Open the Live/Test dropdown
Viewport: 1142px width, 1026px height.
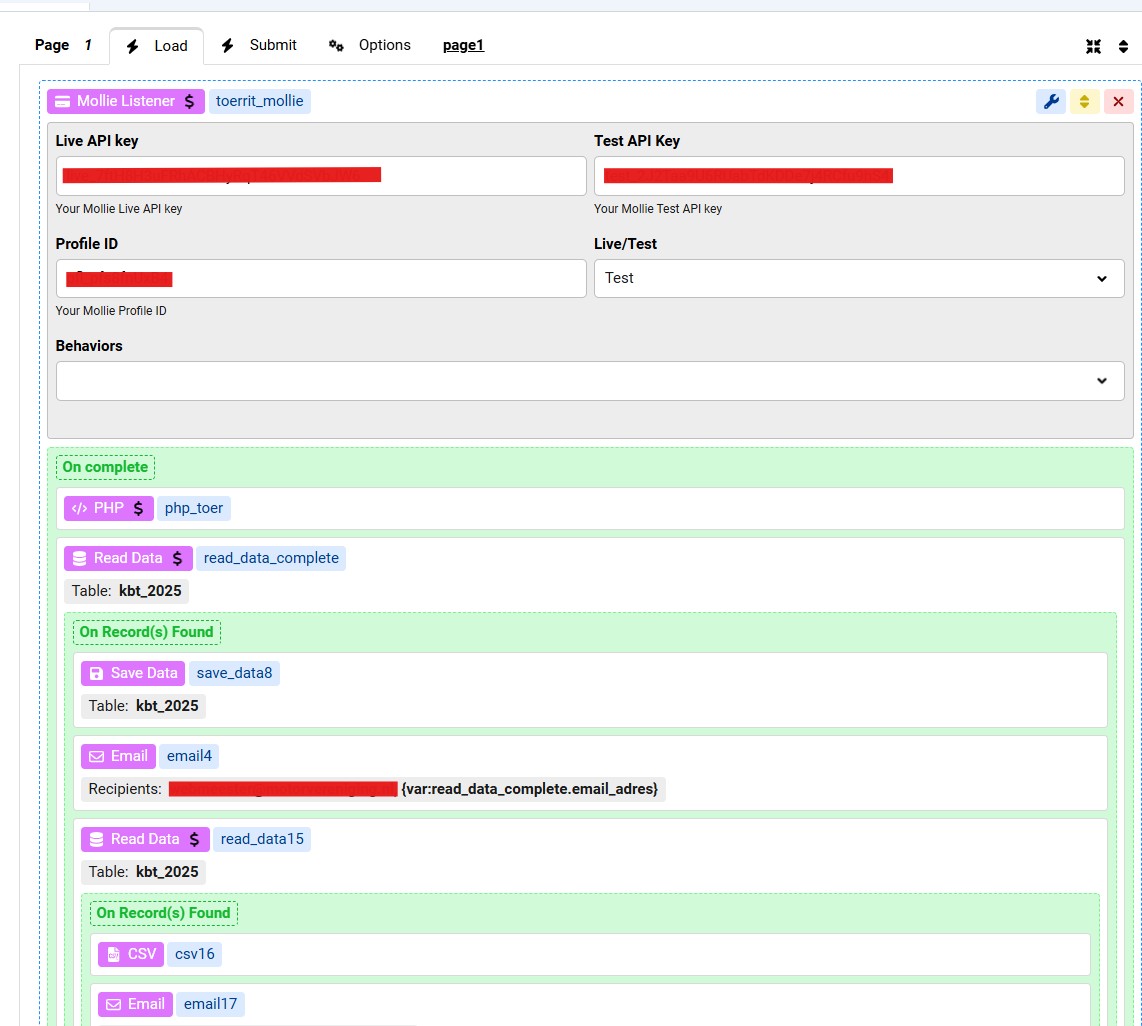tap(858, 278)
